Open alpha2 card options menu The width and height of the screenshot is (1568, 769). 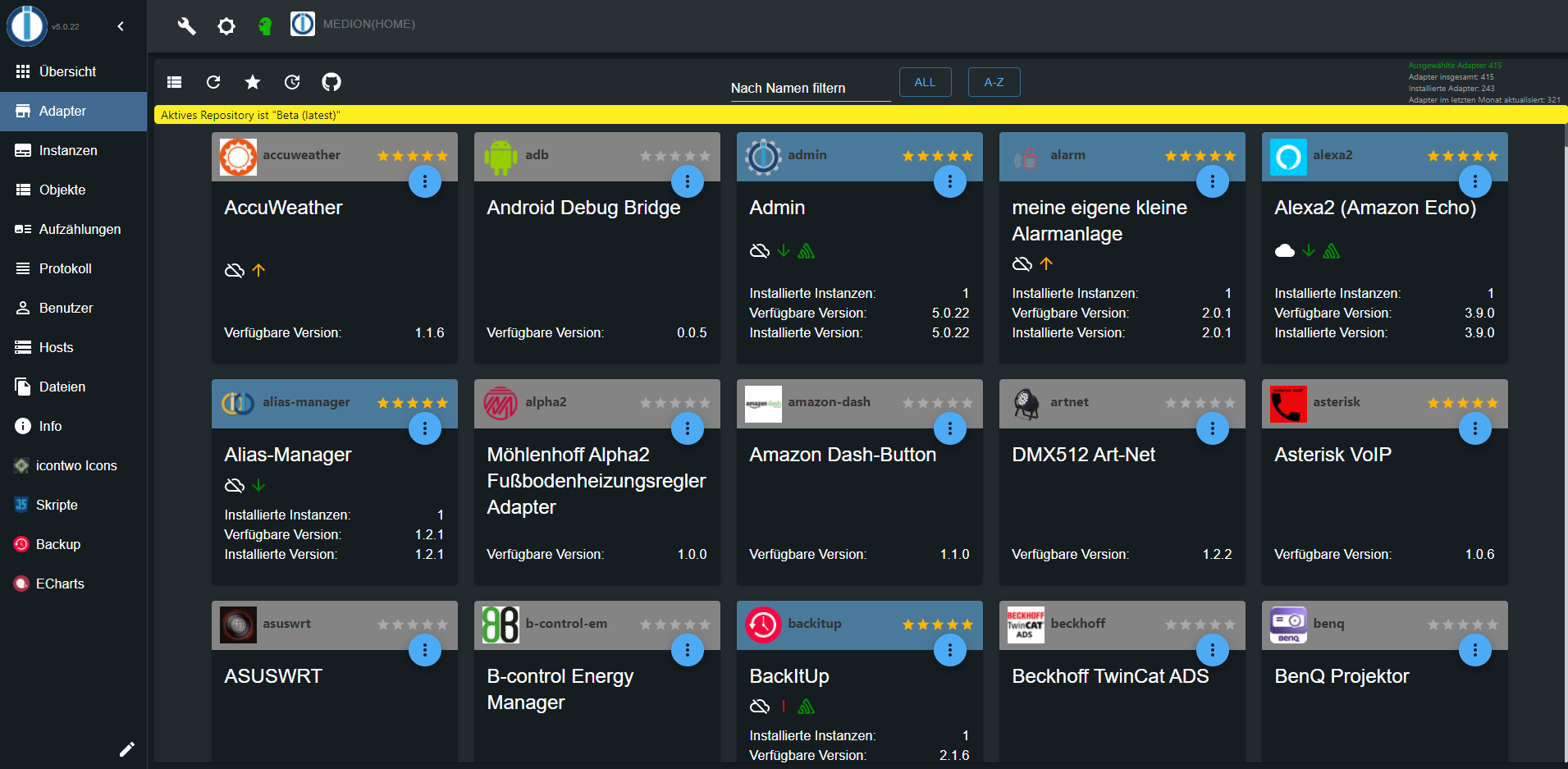[688, 428]
